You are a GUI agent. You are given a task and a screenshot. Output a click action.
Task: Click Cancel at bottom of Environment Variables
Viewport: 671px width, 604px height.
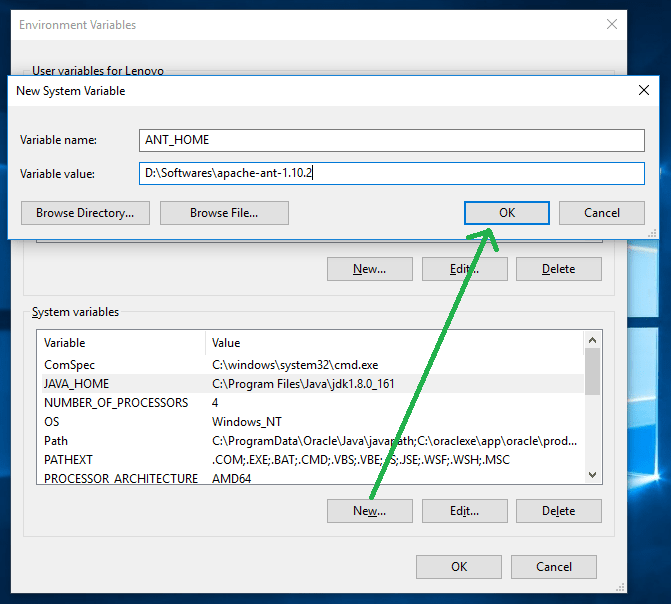[554, 567]
